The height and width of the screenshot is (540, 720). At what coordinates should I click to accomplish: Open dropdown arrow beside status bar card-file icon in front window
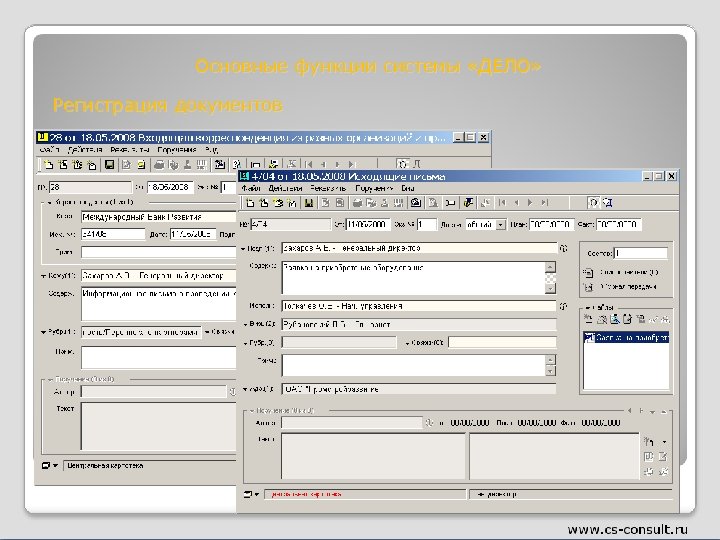pos(257,495)
